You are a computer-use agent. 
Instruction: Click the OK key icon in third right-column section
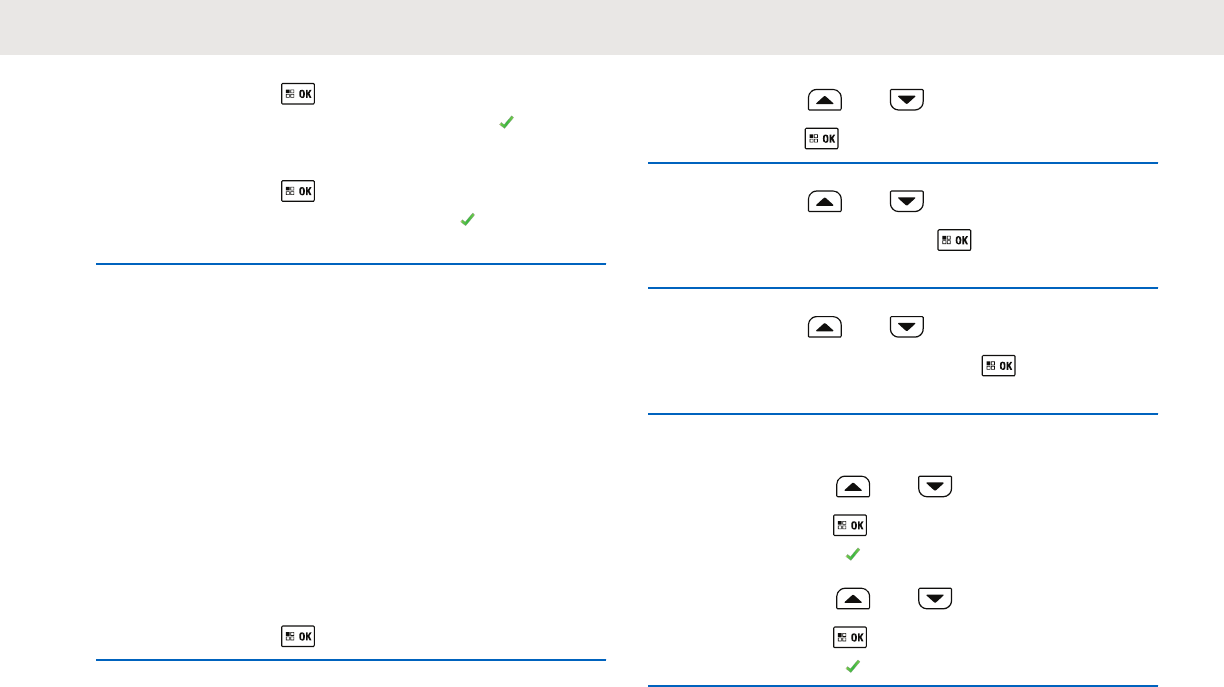point(998,366)
